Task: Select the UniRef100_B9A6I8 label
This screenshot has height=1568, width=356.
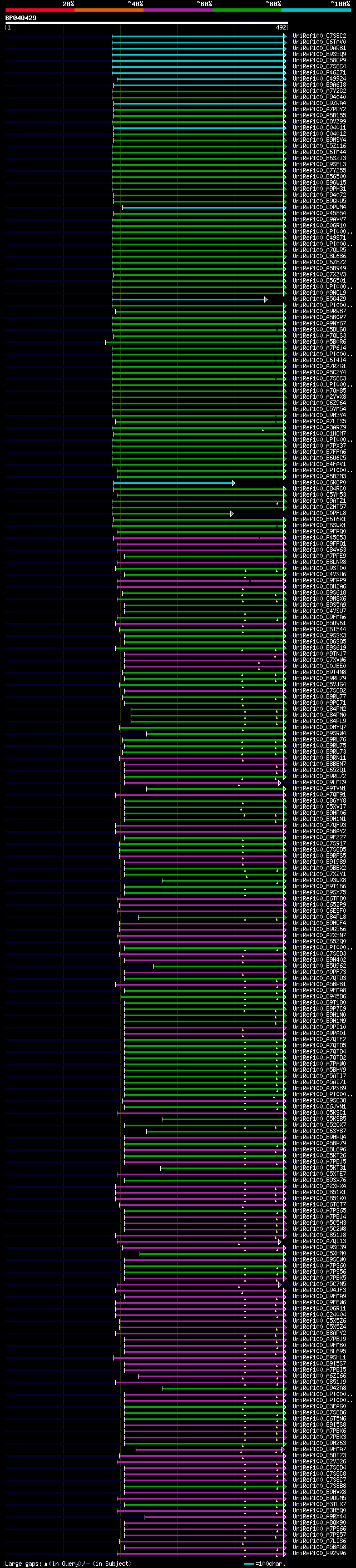Action: coord(319,85)
